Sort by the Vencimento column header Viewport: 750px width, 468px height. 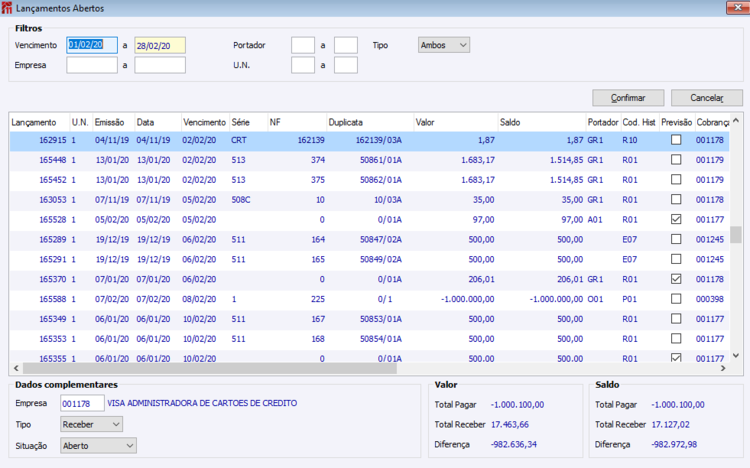click(x=204, y=122)
